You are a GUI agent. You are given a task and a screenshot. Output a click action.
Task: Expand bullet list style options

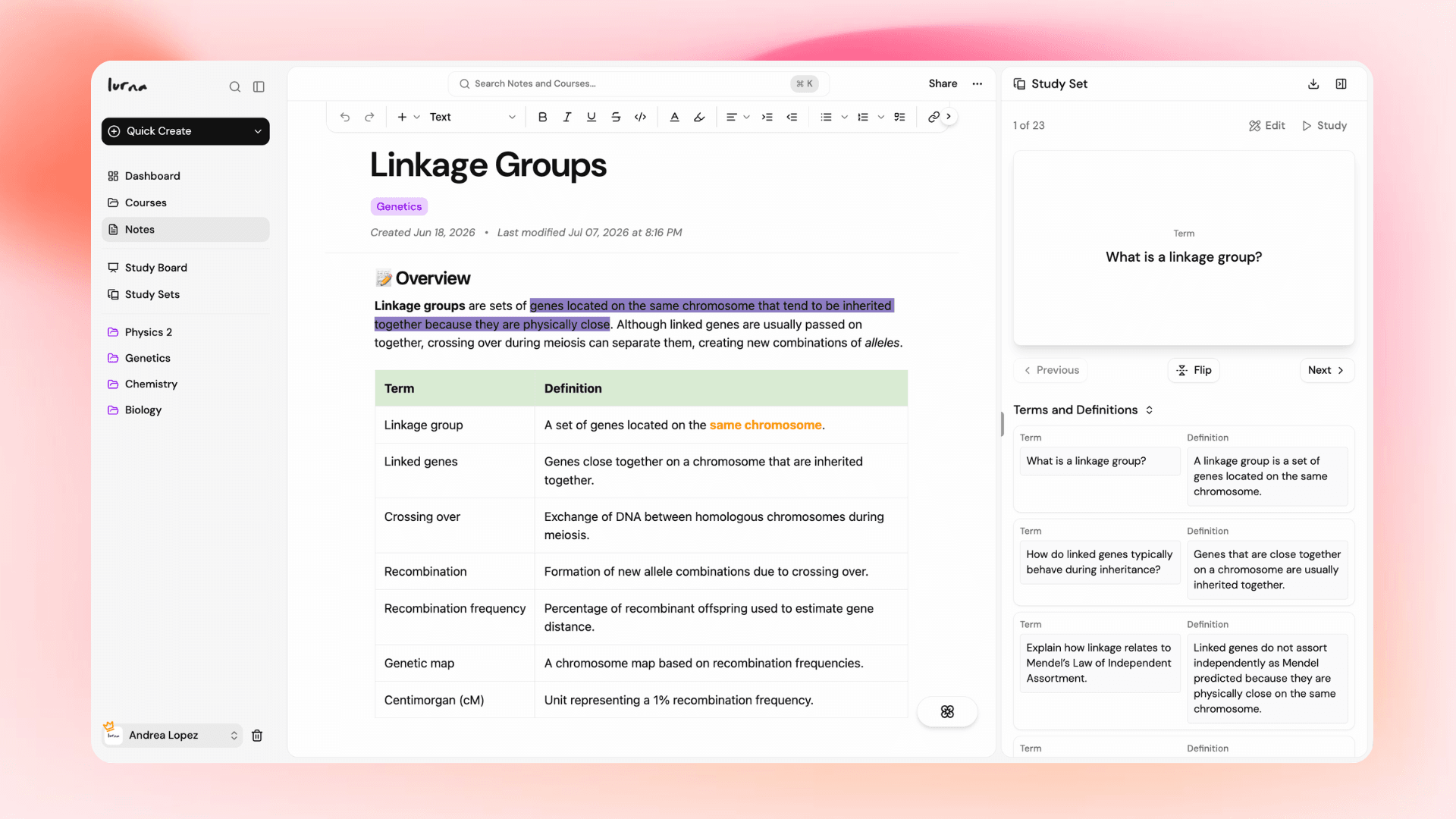(844, 117)
